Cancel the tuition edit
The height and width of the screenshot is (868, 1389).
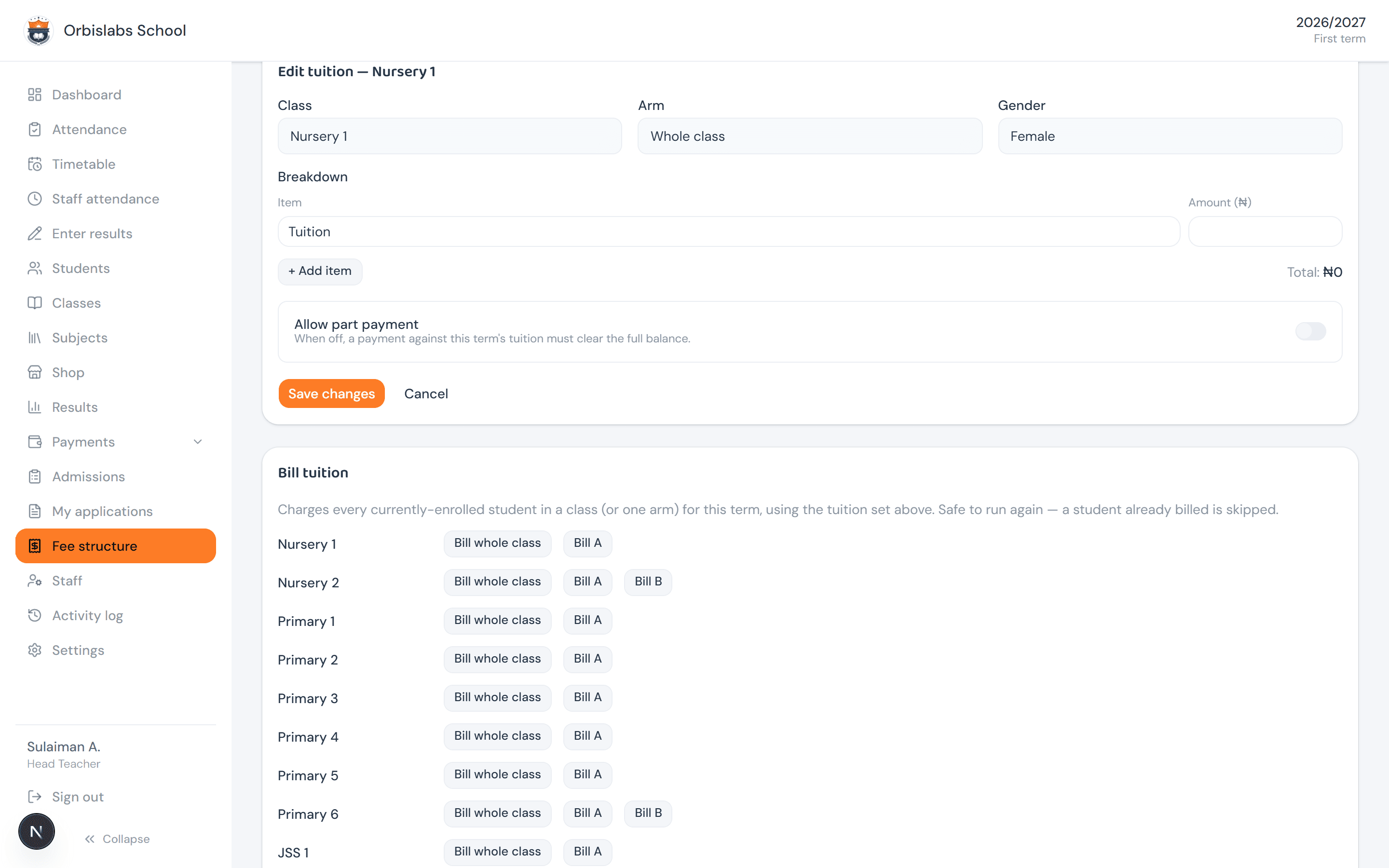tap(426, 394)
